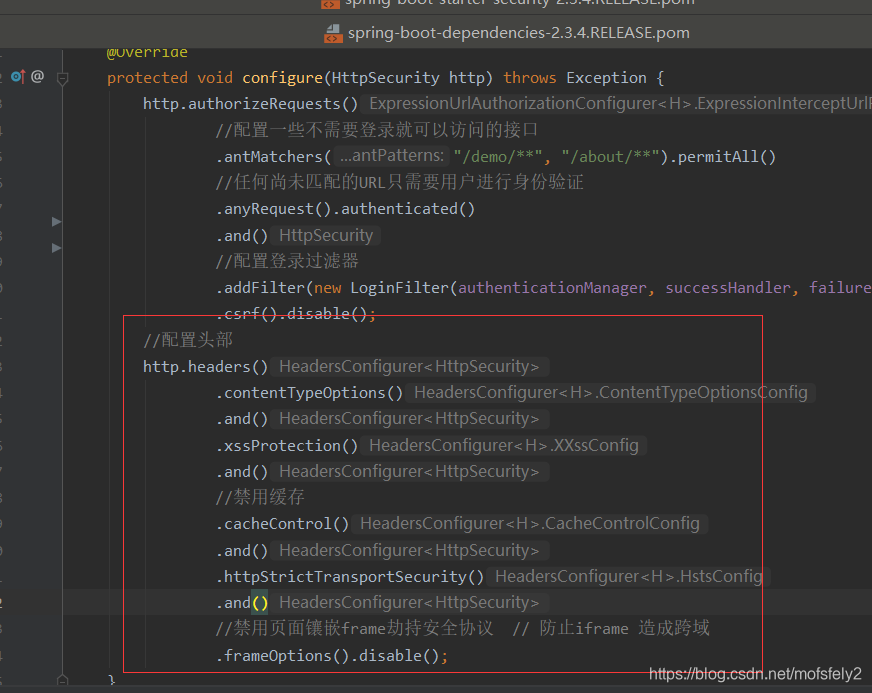Click the CacheControlConfig inlay hint

tap(530, 523)
